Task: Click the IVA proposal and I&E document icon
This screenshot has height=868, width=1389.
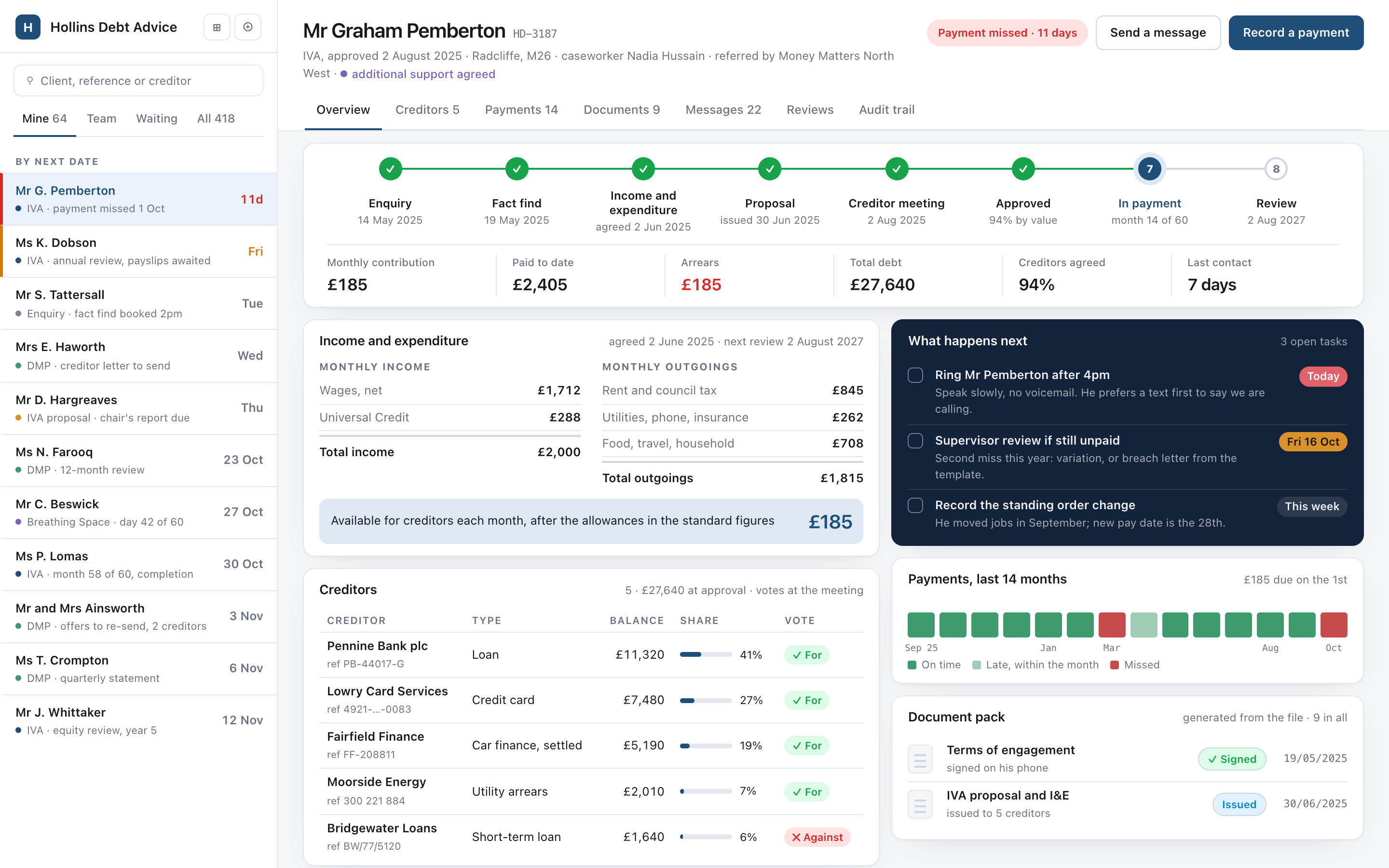Action: 920,804
